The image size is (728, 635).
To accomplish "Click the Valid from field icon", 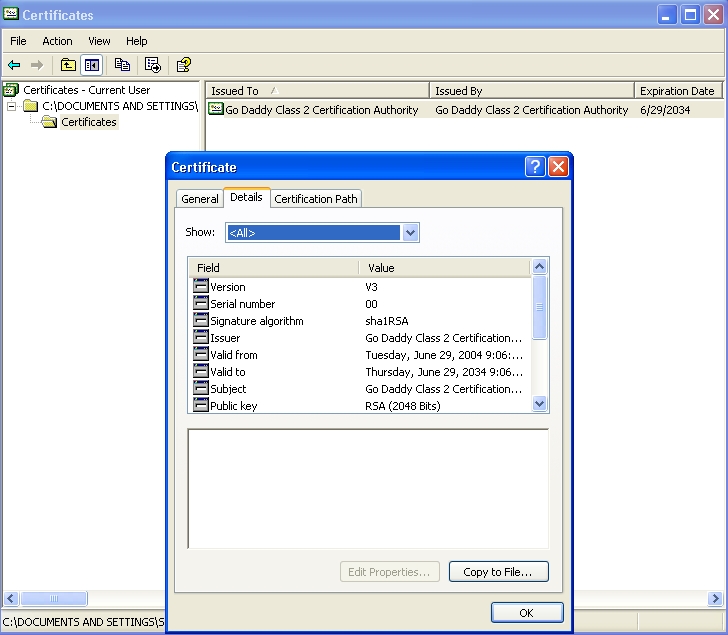I will [201, 354].
